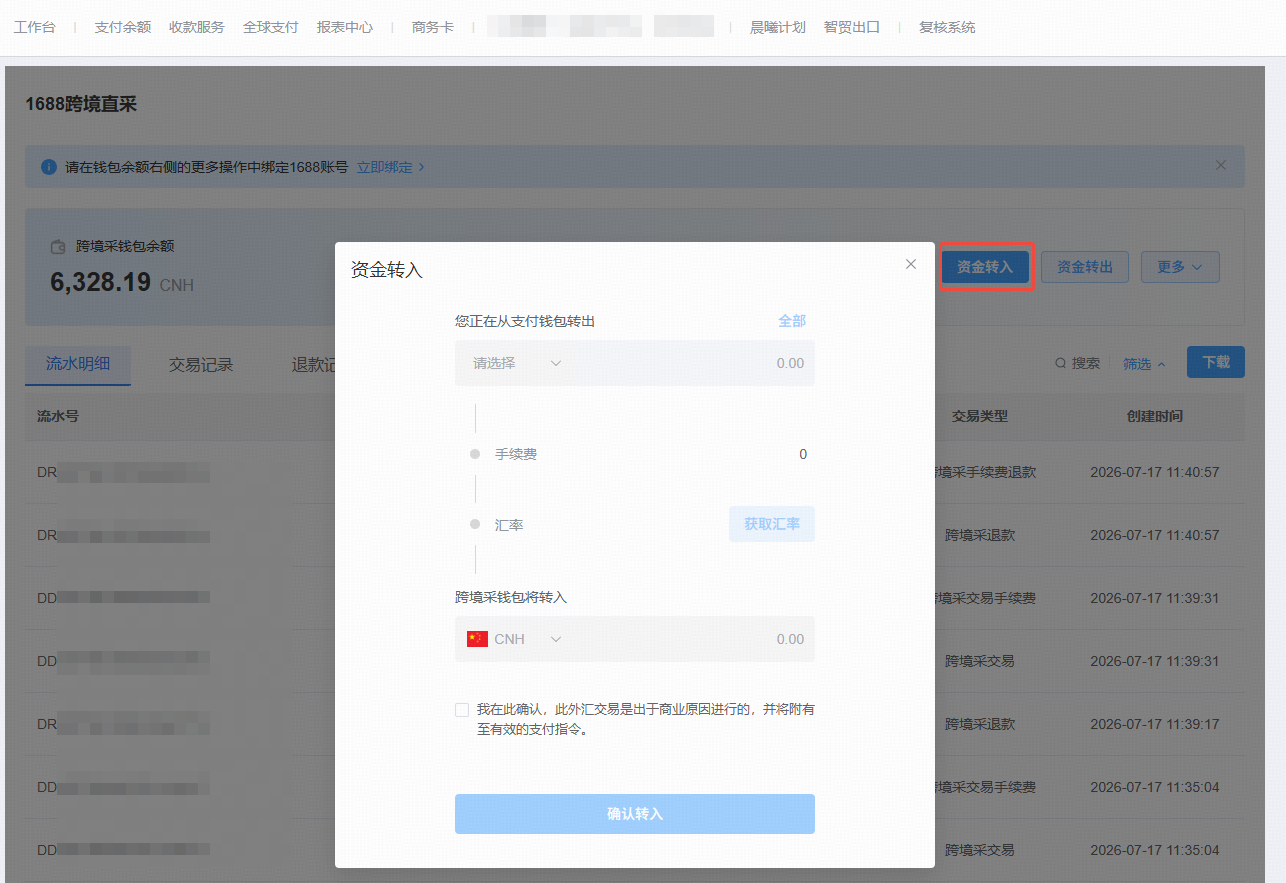
Task: Tick the commercial purpose confirmation checkbox
Action: tap(461, 710)
